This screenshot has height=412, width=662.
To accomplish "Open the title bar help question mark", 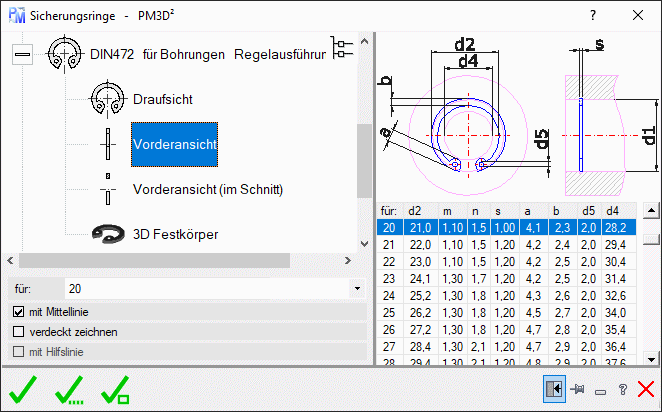I will [593, 15].
